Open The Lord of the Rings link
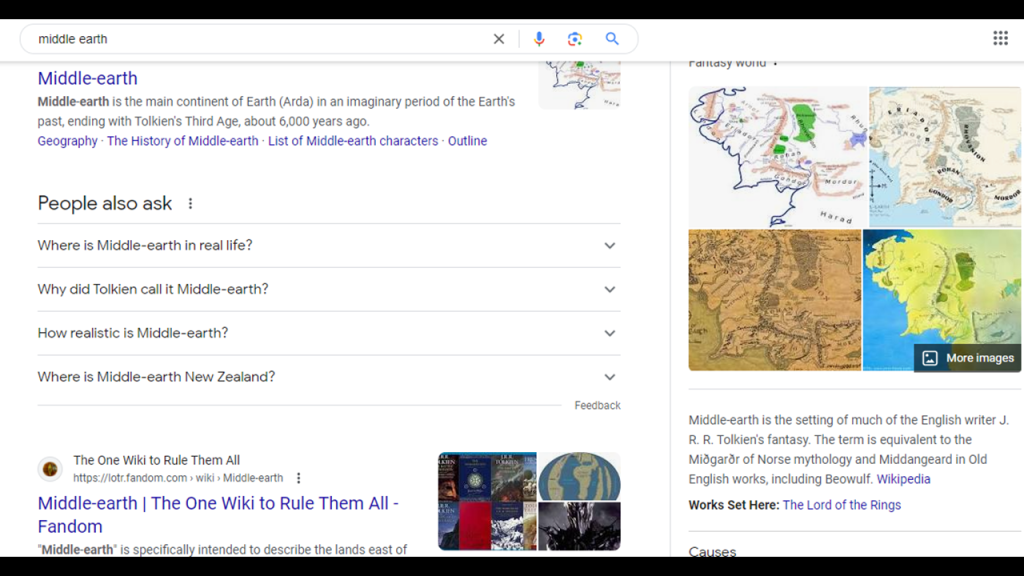The image size is (1024, 576). pos(841,505)
